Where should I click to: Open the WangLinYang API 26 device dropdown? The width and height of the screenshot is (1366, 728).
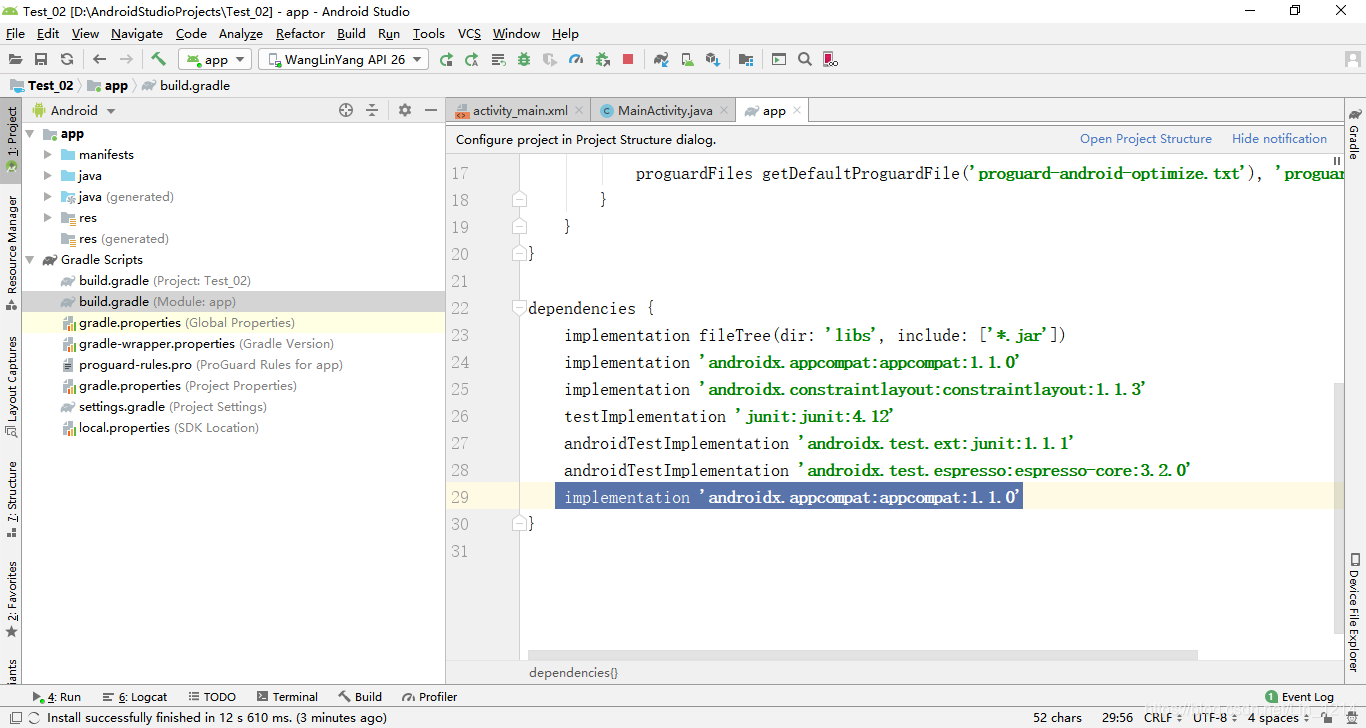point(343,60)
